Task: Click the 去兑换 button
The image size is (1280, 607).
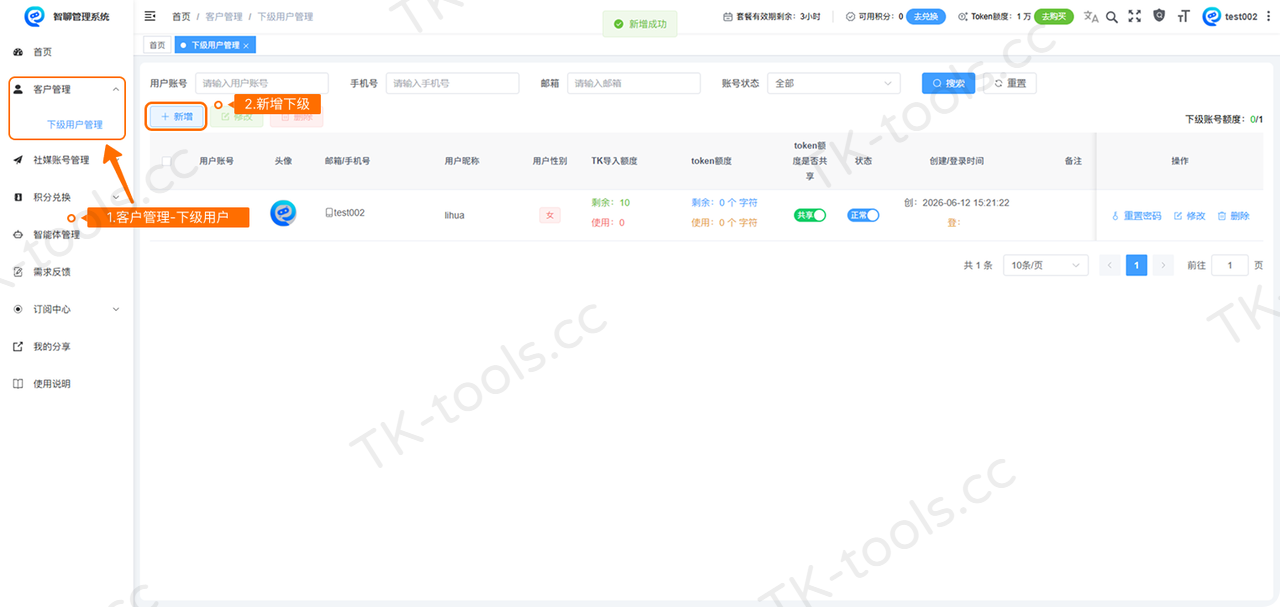Action: (926, 16)
